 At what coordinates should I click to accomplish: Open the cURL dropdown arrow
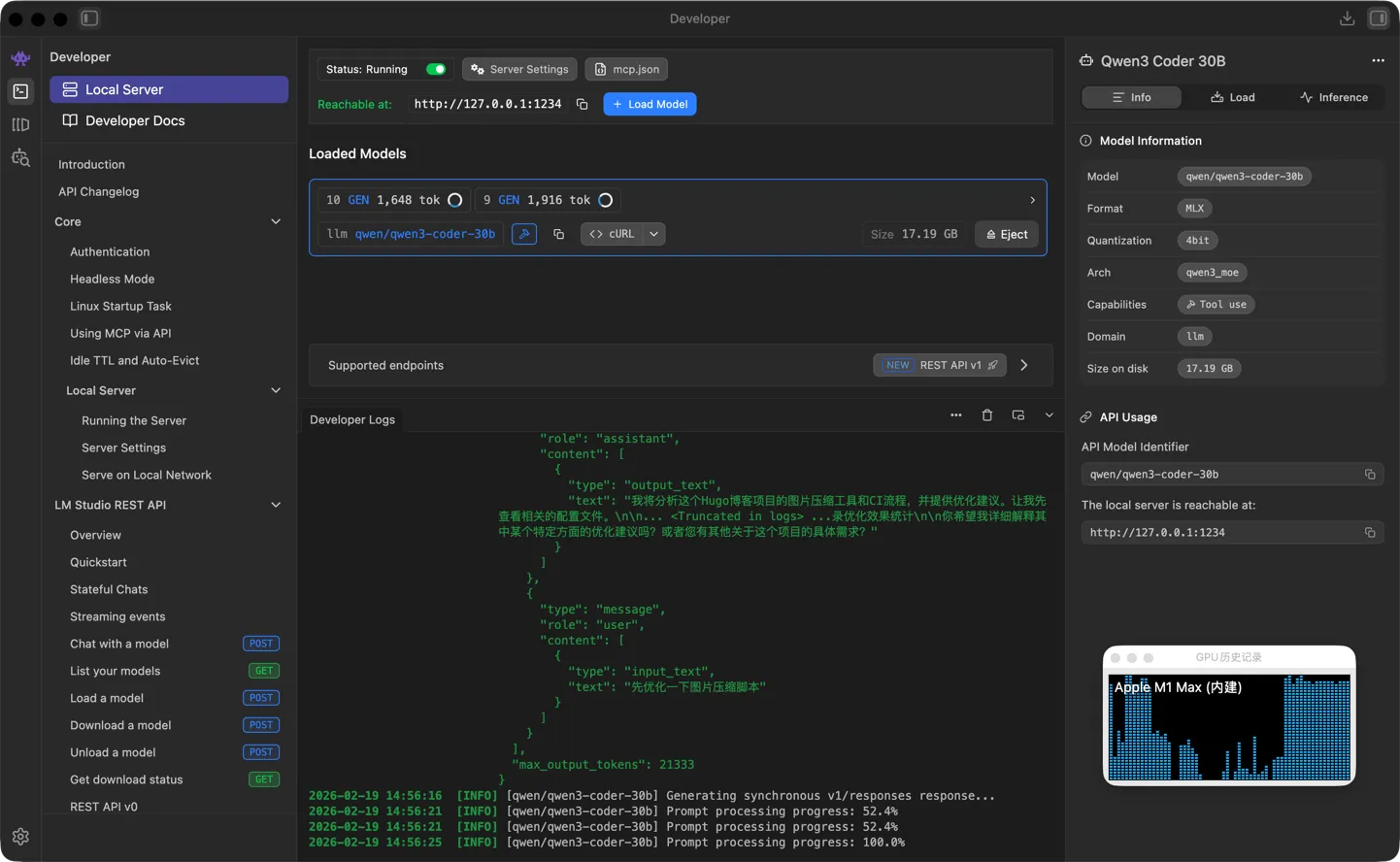[x=654, y=234]
